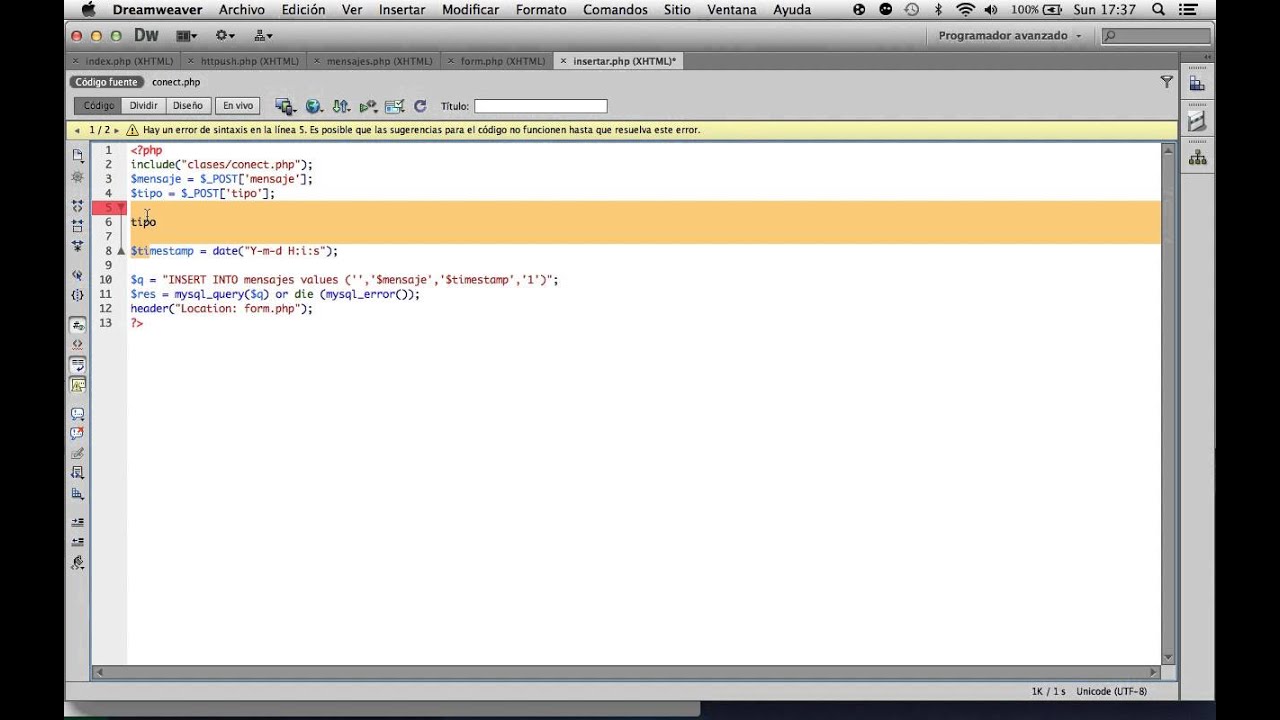Viewport: 1280px width, 720px height.
Task: Open File Management arrows menu
Action: point(341,106)
